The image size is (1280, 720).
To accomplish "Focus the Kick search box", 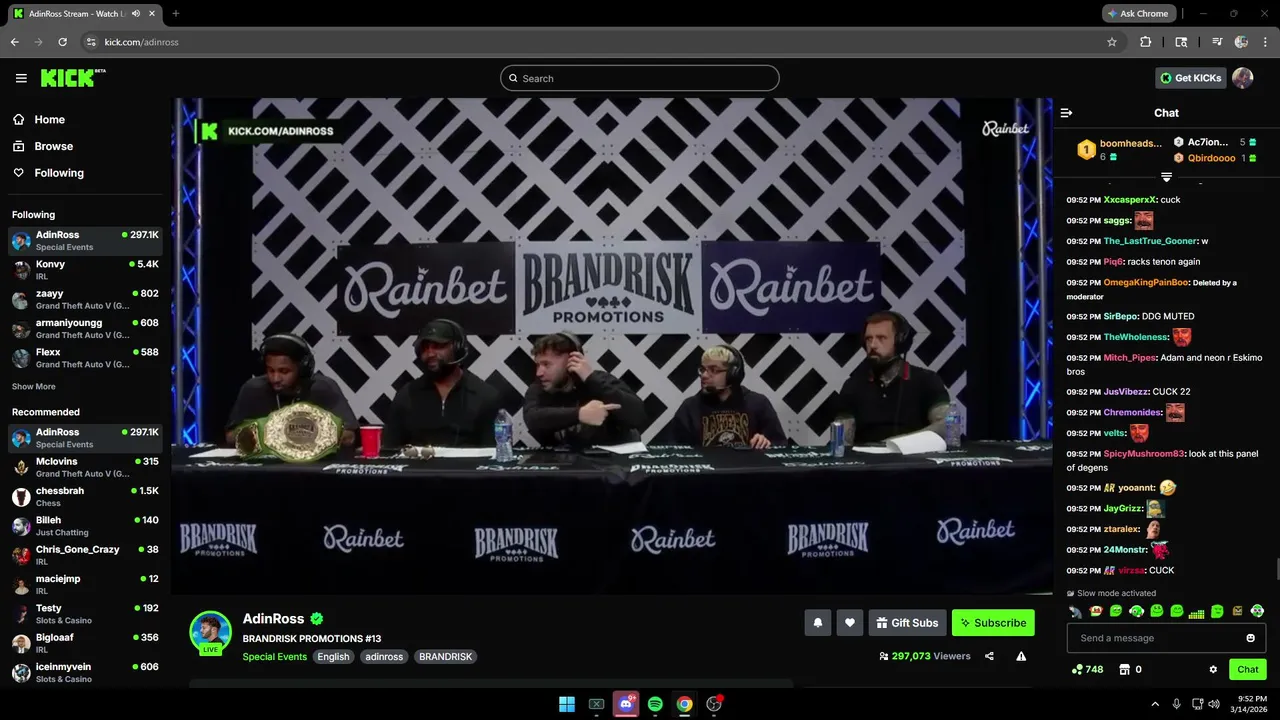I will click(640, 78).
